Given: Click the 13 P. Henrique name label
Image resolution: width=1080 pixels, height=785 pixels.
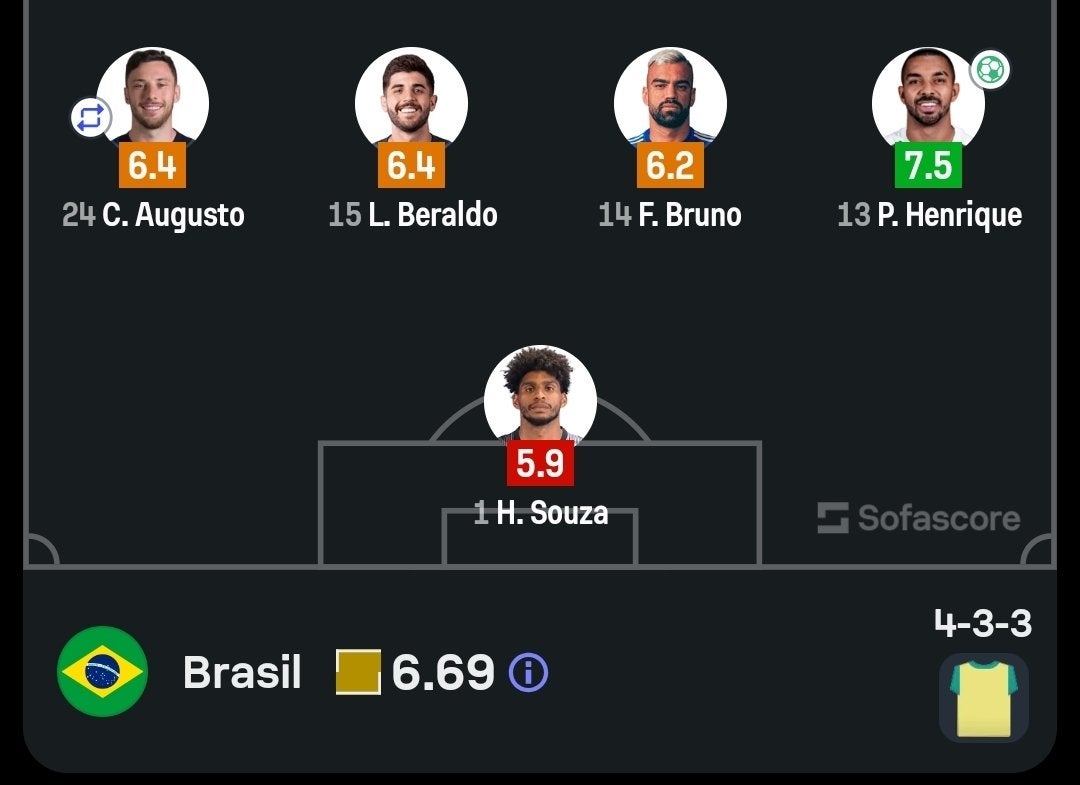Looking at the screenshot, I should click(x=929, y=215).
